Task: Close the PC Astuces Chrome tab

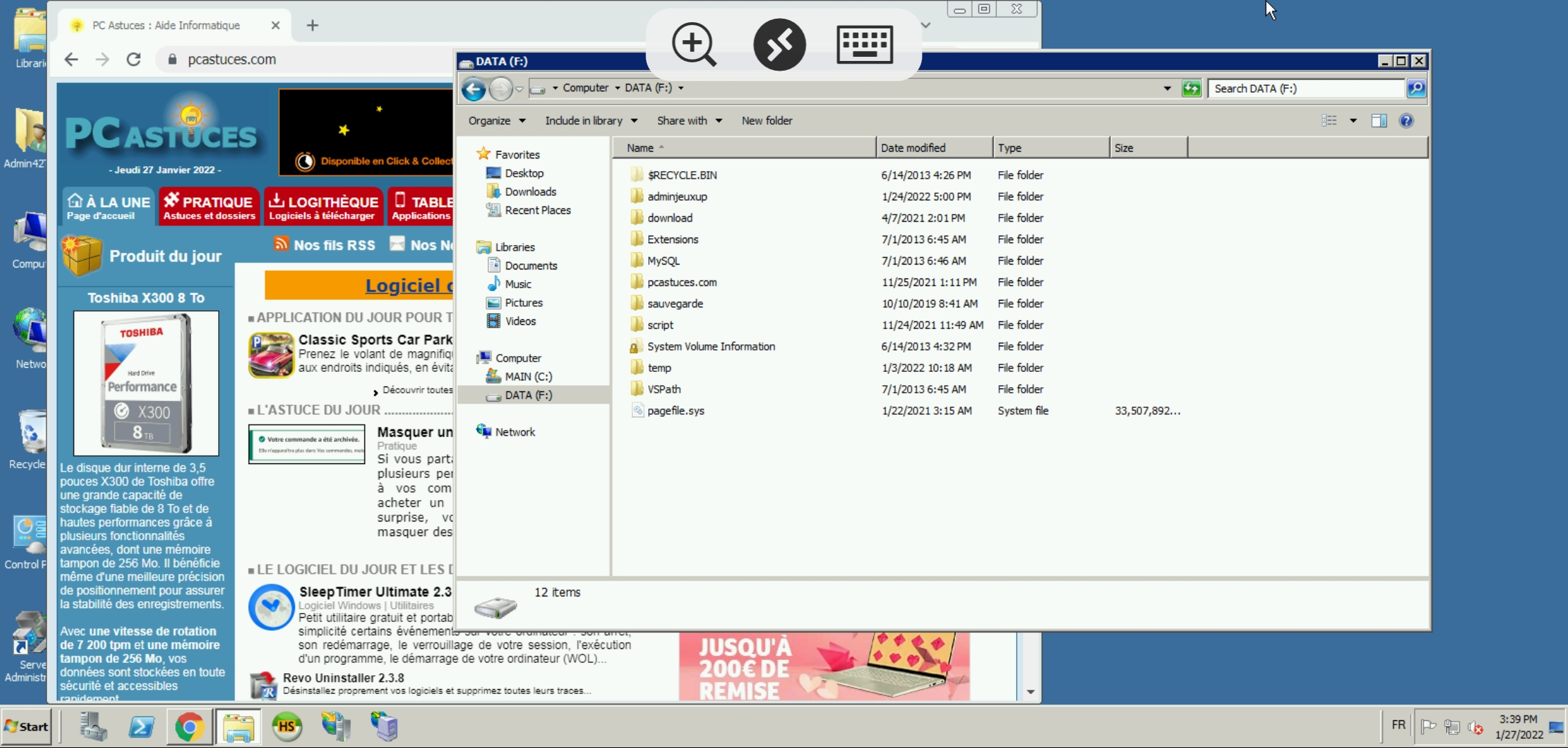Action: (x=276, y=26)
